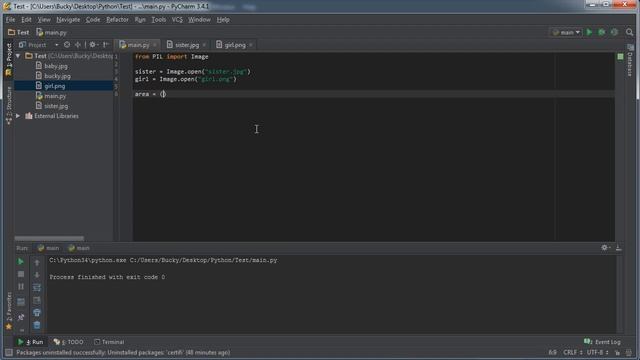Hide the Run tool window

pos(618,248)
